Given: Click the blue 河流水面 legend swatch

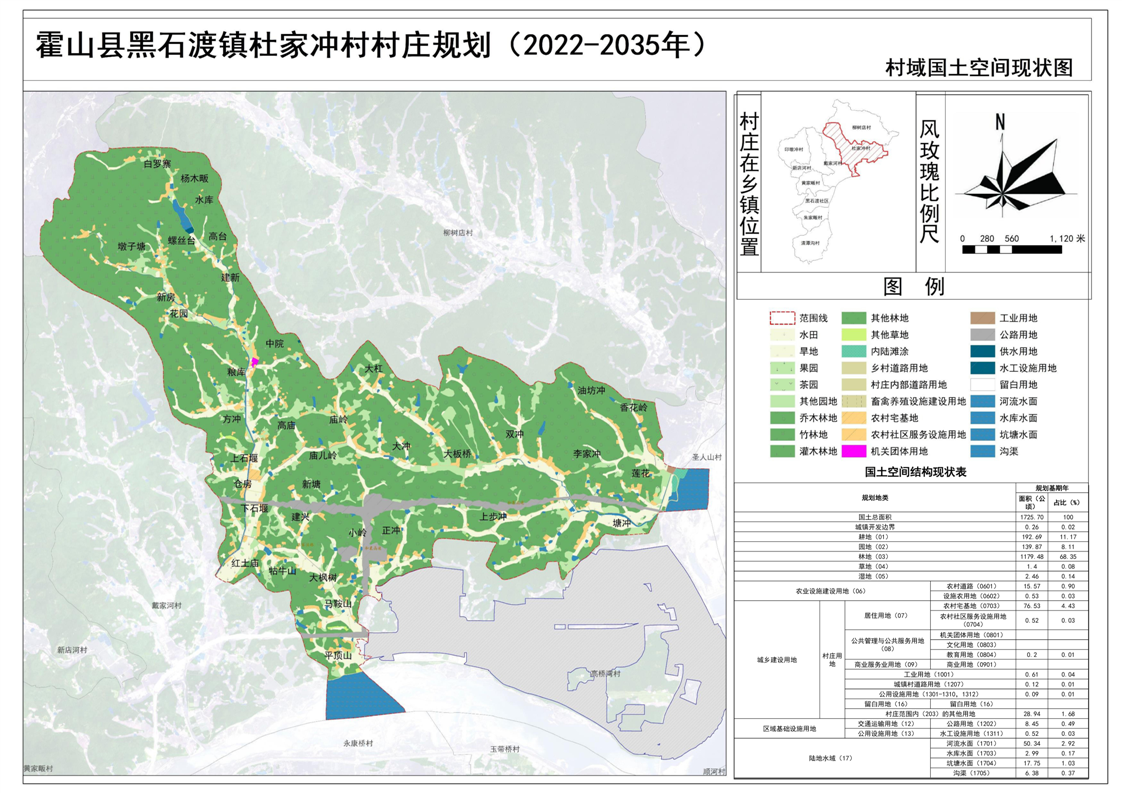Looking at the screenshot, I should [983, 402].
